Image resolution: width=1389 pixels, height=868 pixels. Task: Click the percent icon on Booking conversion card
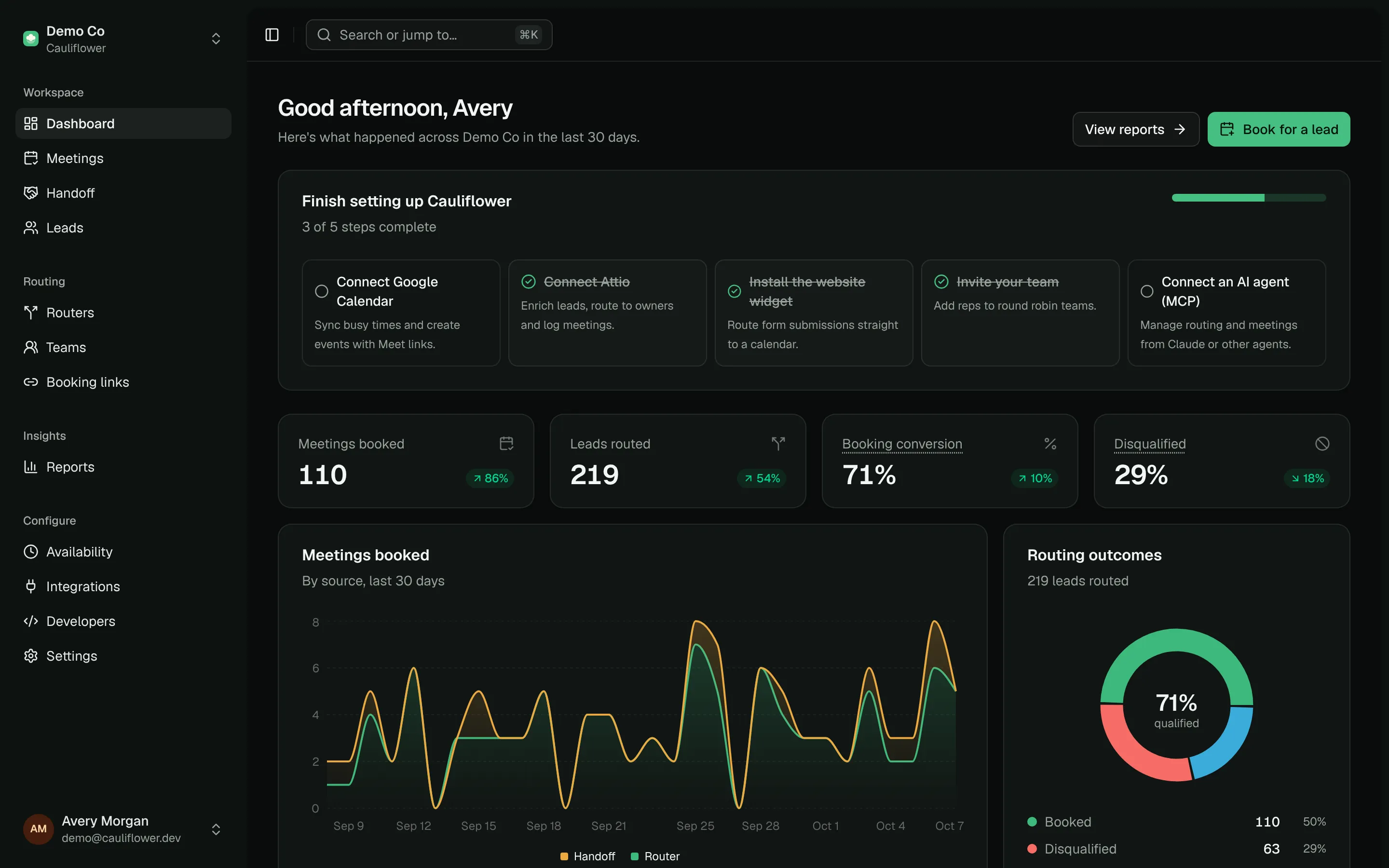click(x=1050, y=443)
